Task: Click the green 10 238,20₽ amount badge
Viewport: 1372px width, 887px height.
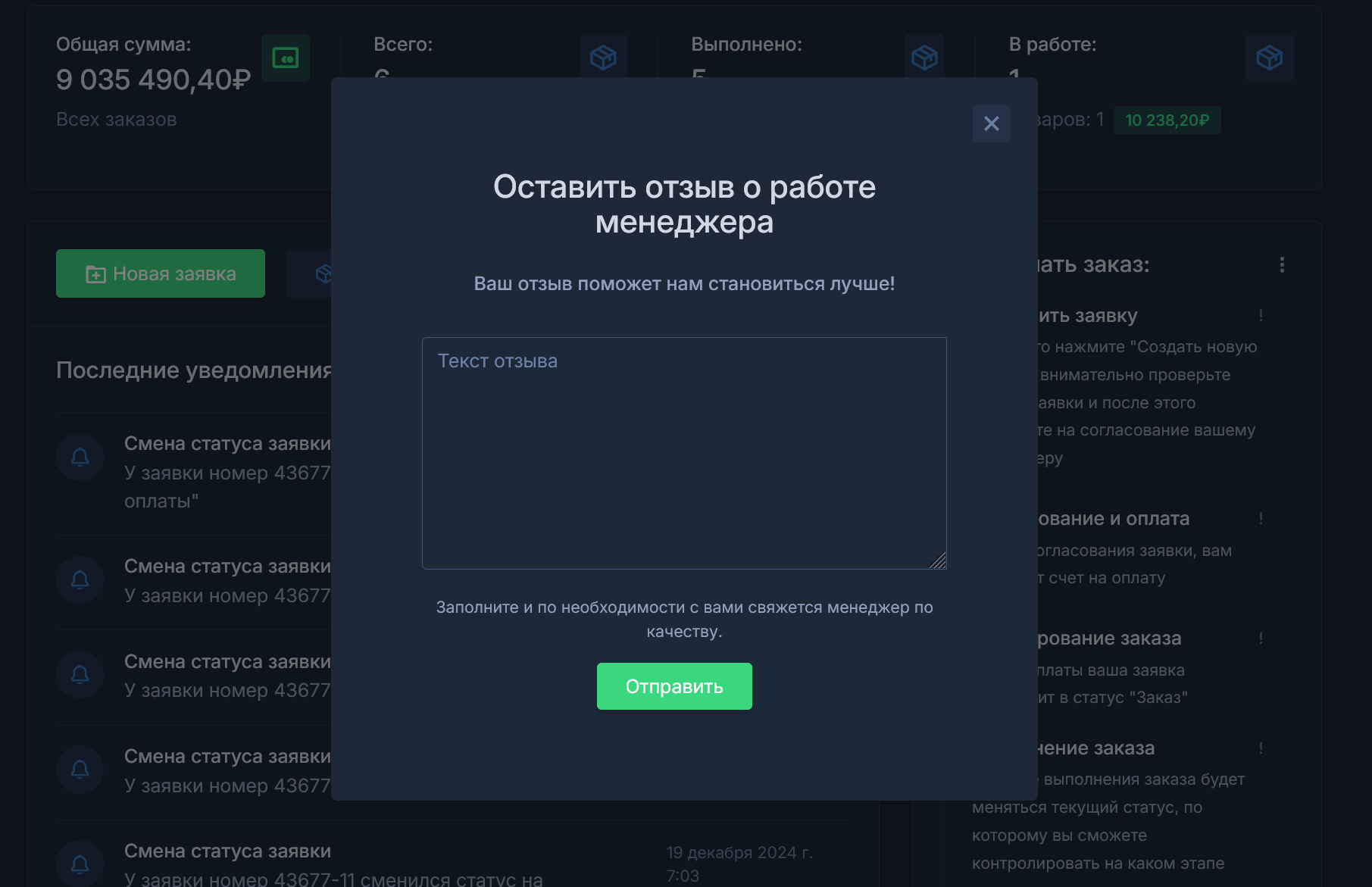Action: pos(1167,120)
